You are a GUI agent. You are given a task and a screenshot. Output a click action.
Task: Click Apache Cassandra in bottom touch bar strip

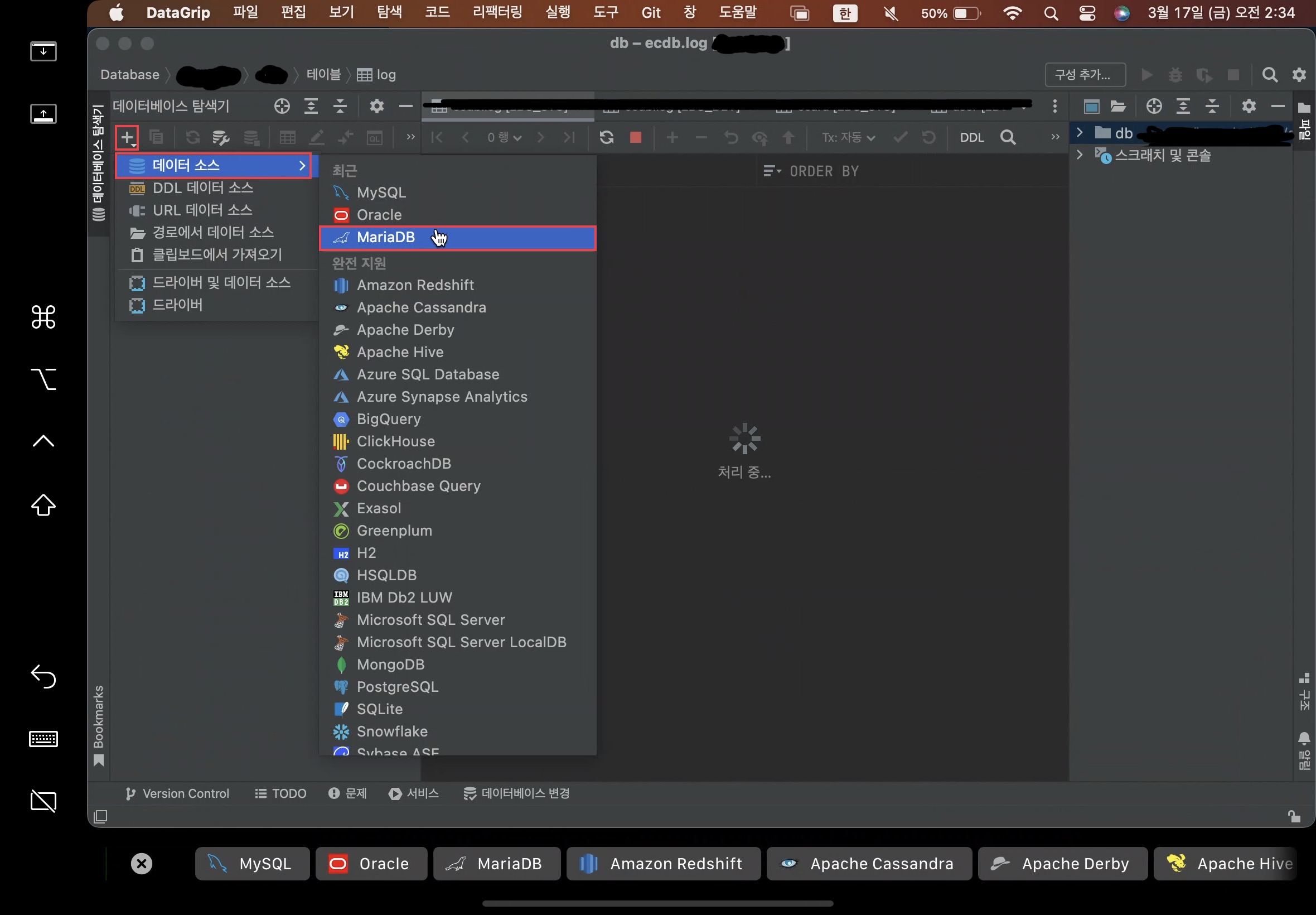[869, 864]
